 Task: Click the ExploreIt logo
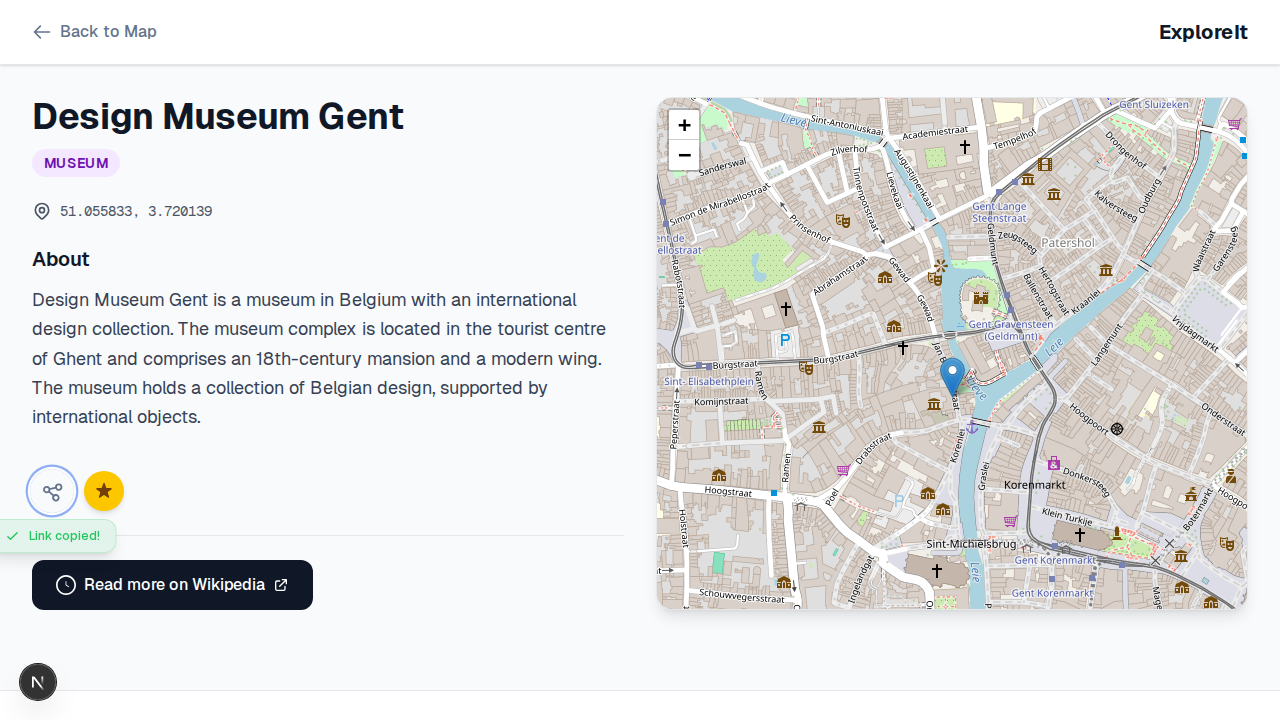tap(1203, 32)
